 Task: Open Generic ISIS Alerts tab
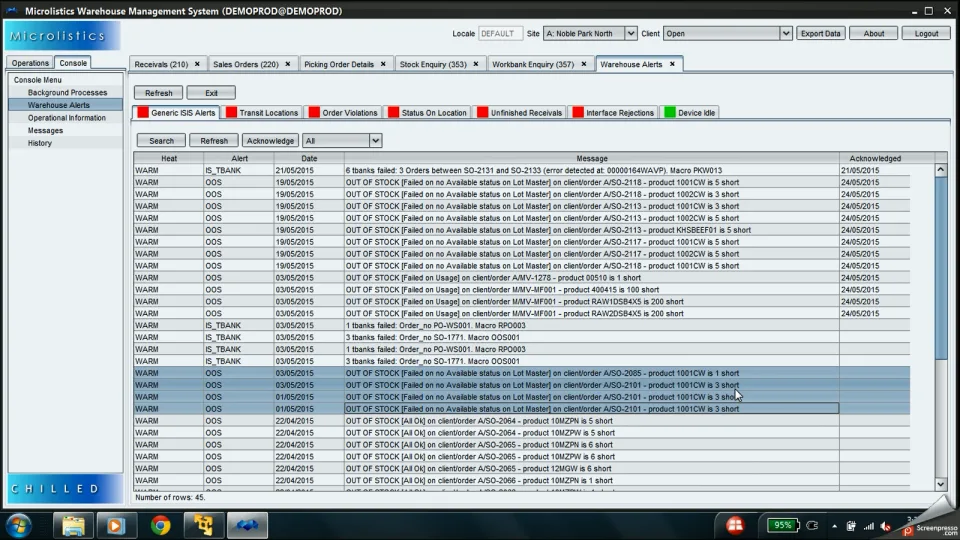[x=176, y=113]
